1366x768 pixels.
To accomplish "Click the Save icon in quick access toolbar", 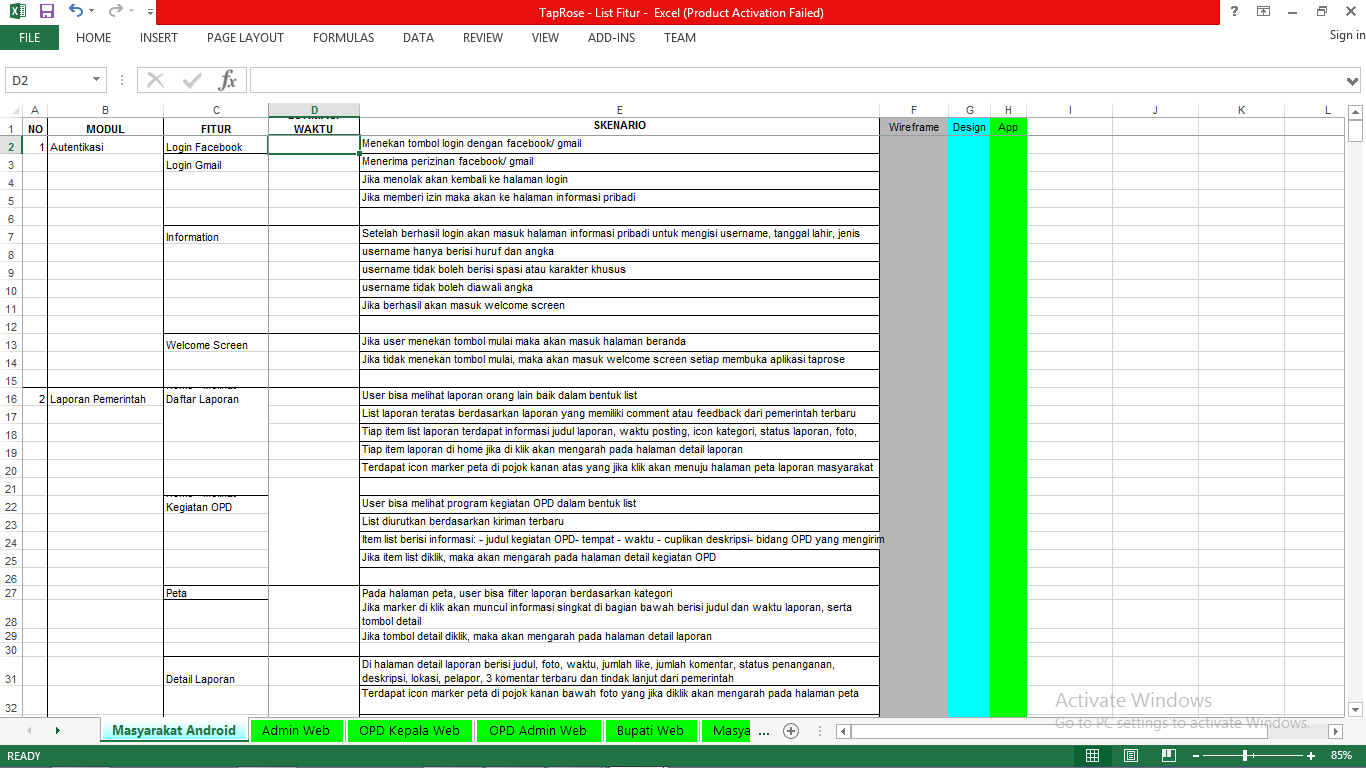I will click(46, 11).
